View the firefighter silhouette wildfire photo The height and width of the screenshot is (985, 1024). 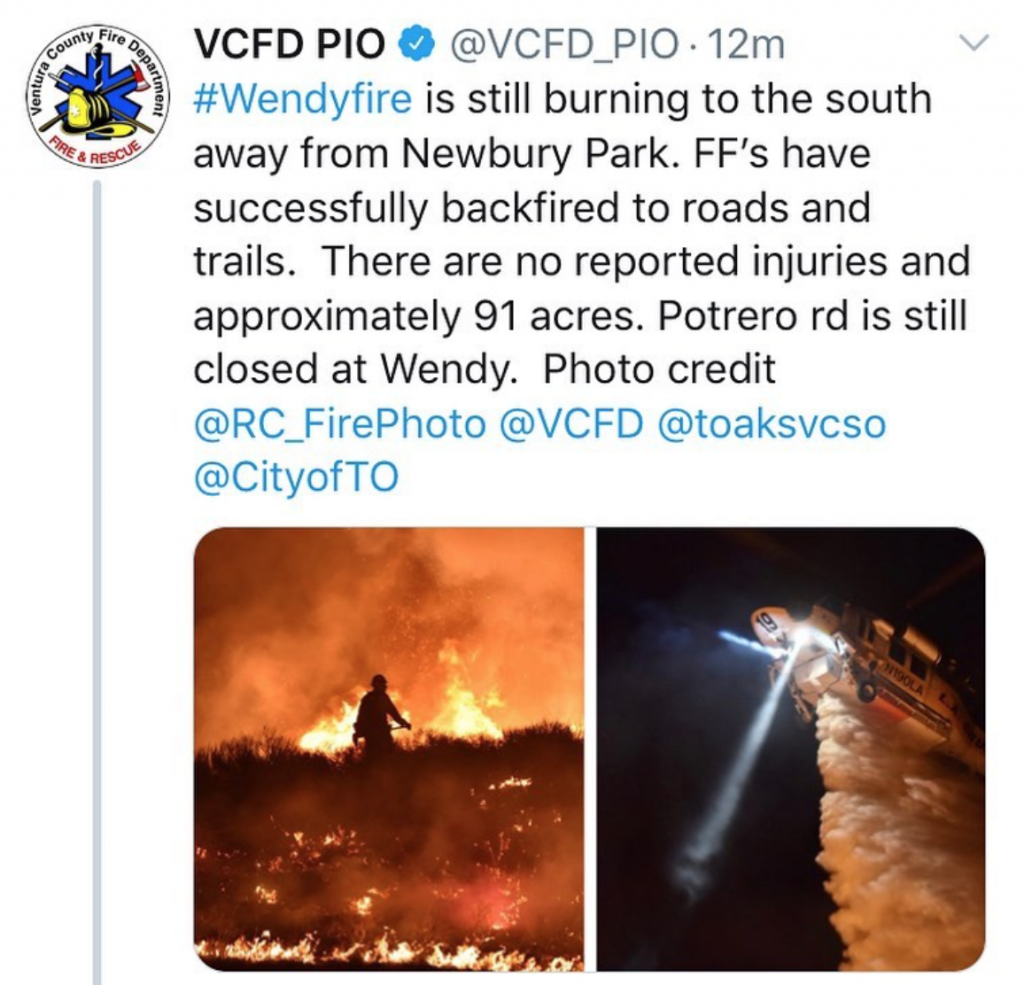click(x=389, y=749)
